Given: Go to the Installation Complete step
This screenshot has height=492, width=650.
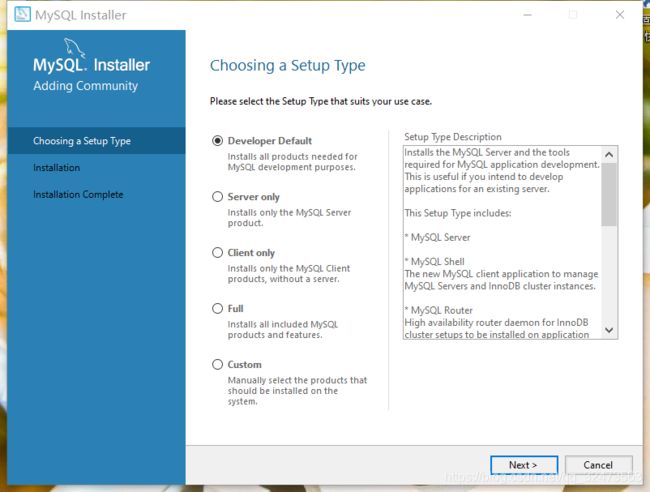Looking at the screenshot, I should click(x=78, y=194).
